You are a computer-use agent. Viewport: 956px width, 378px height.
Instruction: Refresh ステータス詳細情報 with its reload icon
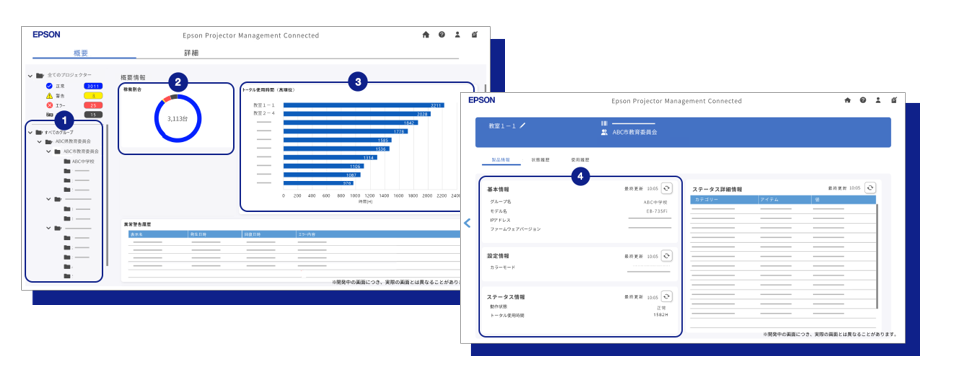(x=870, y=188)
